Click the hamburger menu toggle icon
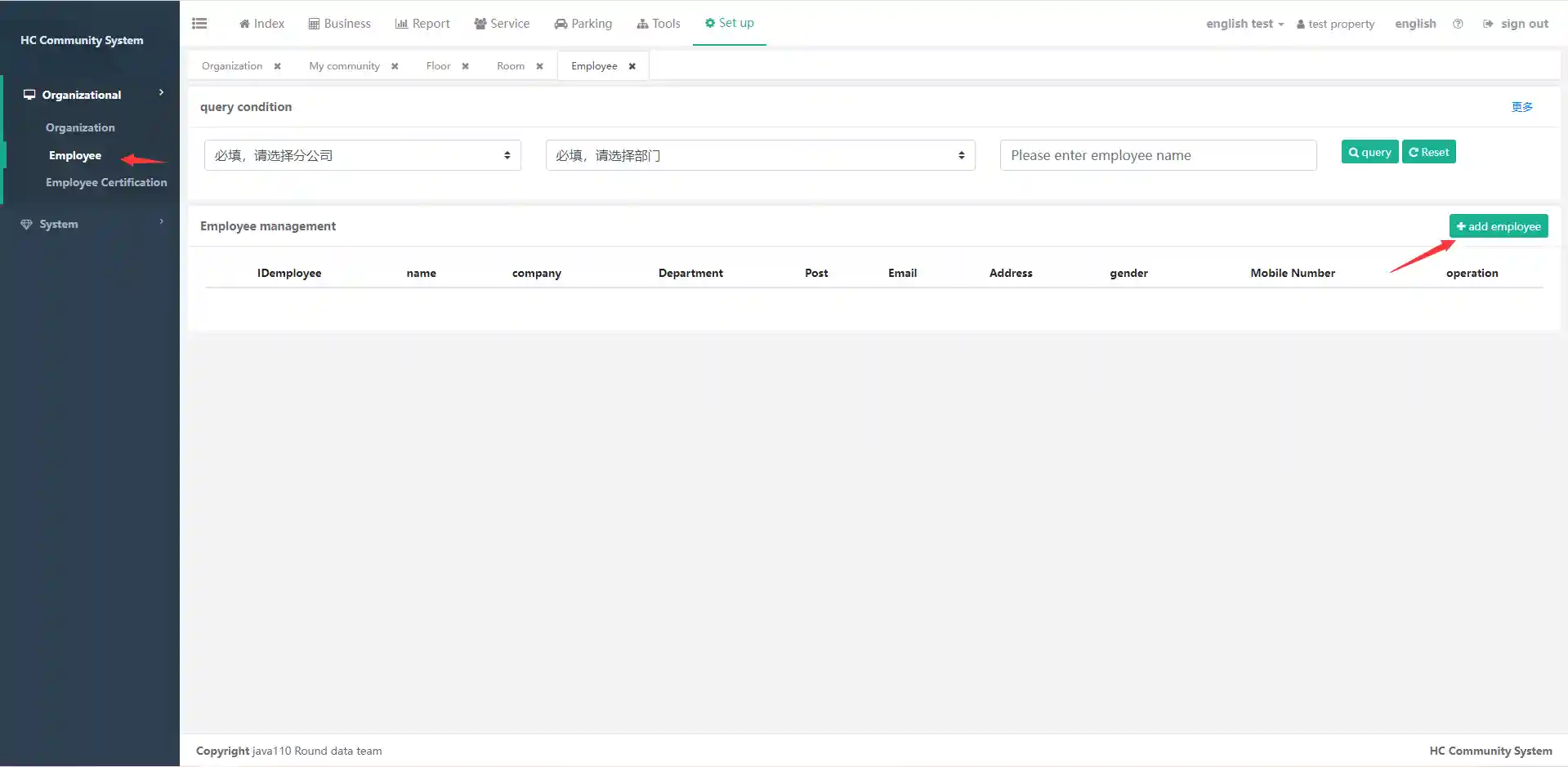 (x=199, y=24)
